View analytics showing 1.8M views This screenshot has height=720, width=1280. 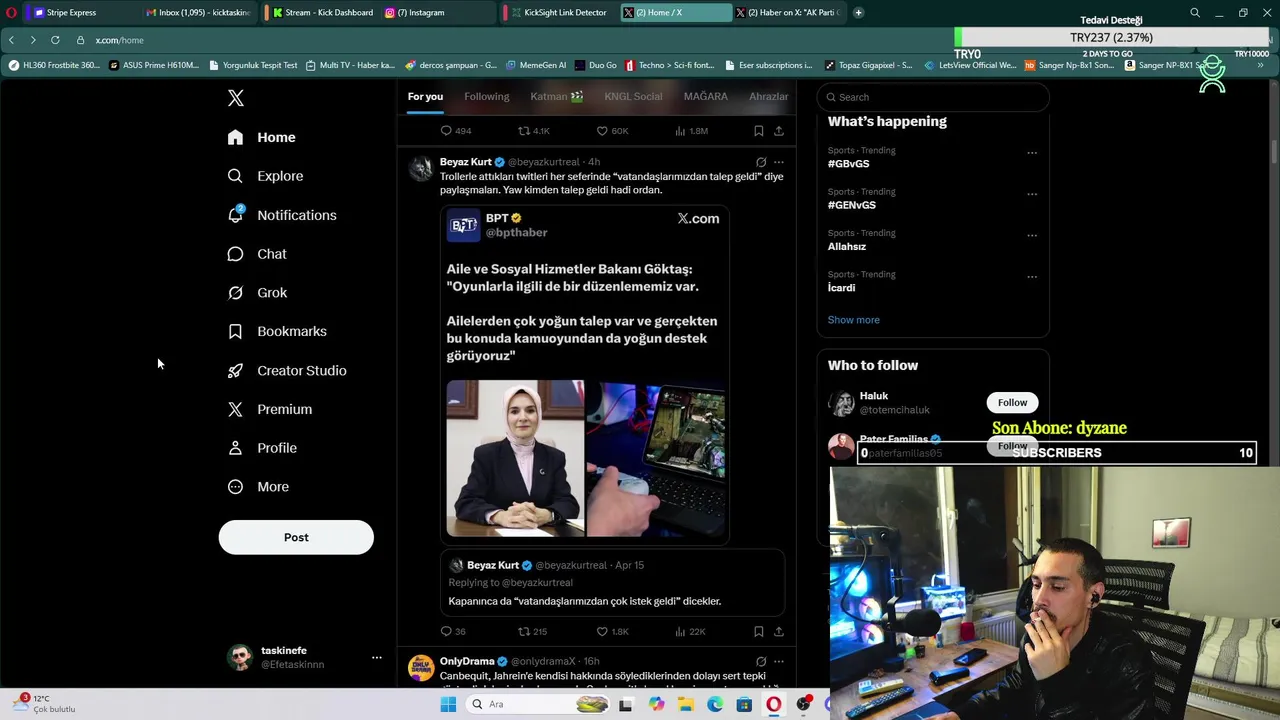pyautogui.click(x=691, y=131)
